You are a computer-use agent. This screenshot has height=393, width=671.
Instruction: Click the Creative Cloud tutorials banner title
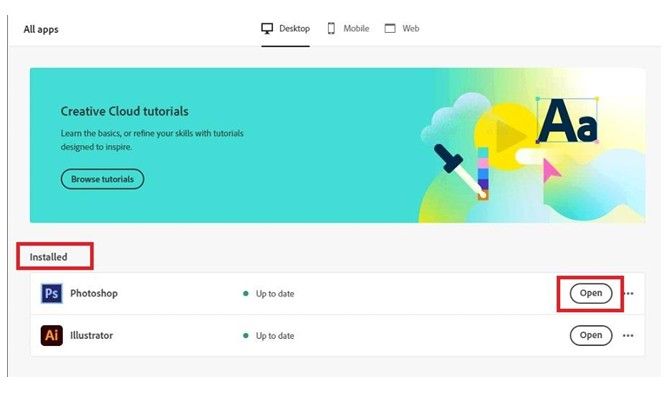(125, 111)
